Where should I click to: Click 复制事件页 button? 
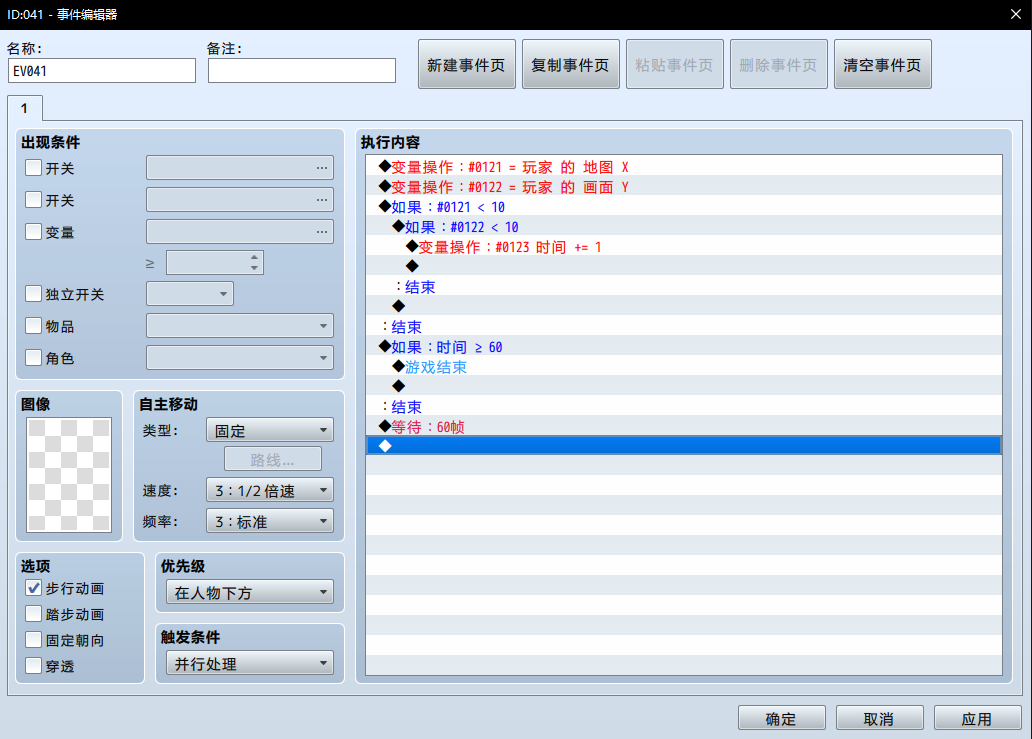tap(571, 64)
